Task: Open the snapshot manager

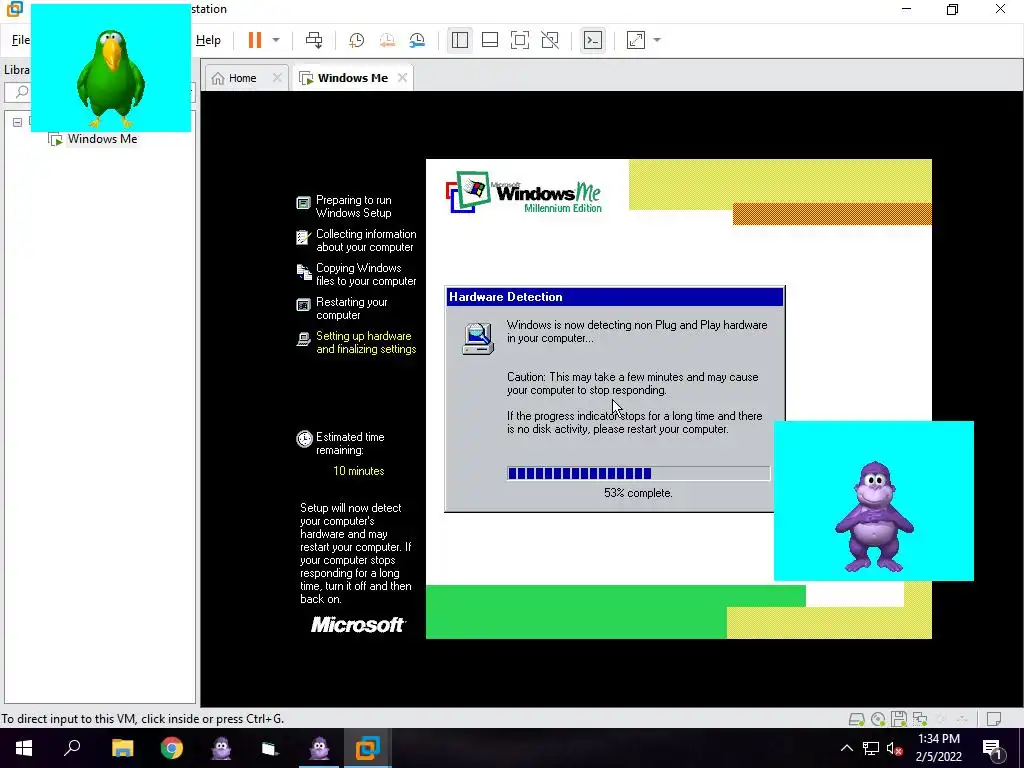Action: click(417, 40)
